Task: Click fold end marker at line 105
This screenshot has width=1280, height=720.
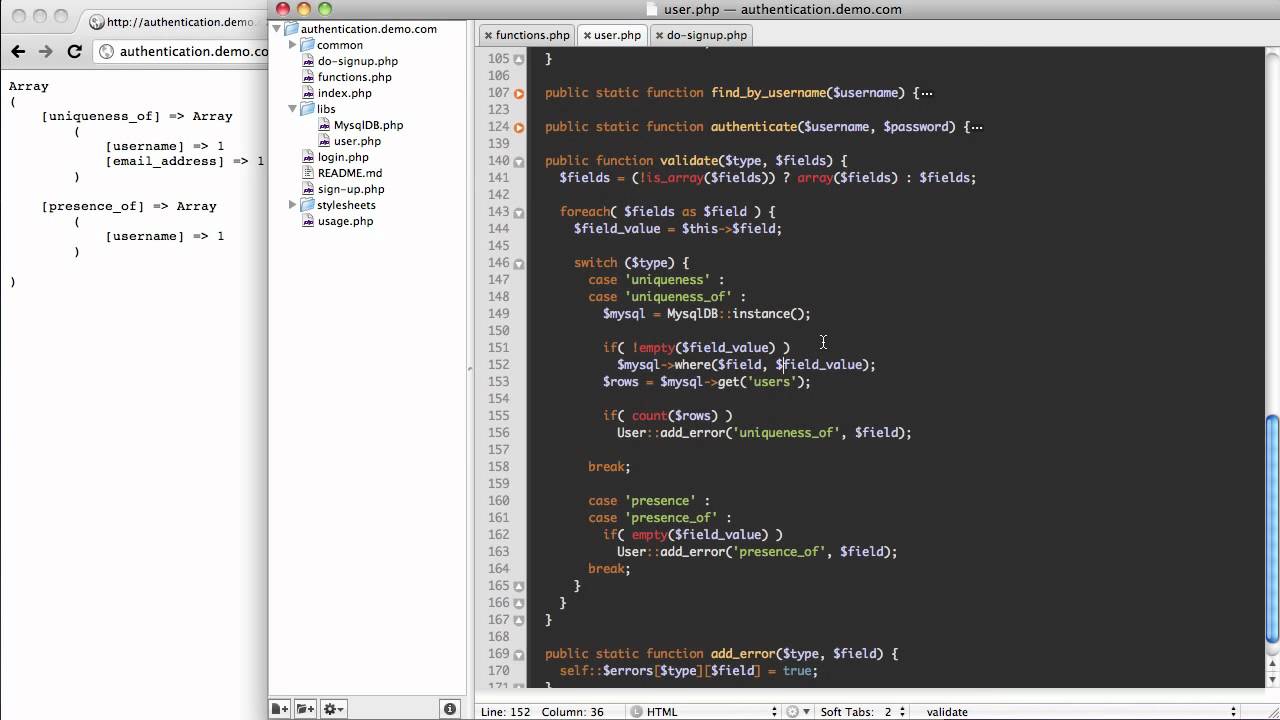Action: pyautogui.click(x=519, y=59)
